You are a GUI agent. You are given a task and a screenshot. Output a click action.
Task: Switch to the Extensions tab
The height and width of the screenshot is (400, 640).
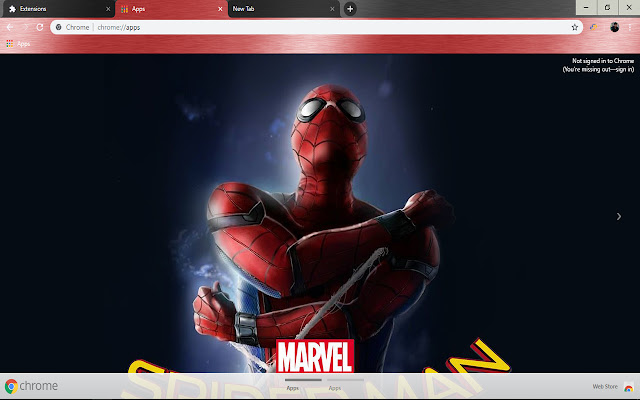(57, 9)
